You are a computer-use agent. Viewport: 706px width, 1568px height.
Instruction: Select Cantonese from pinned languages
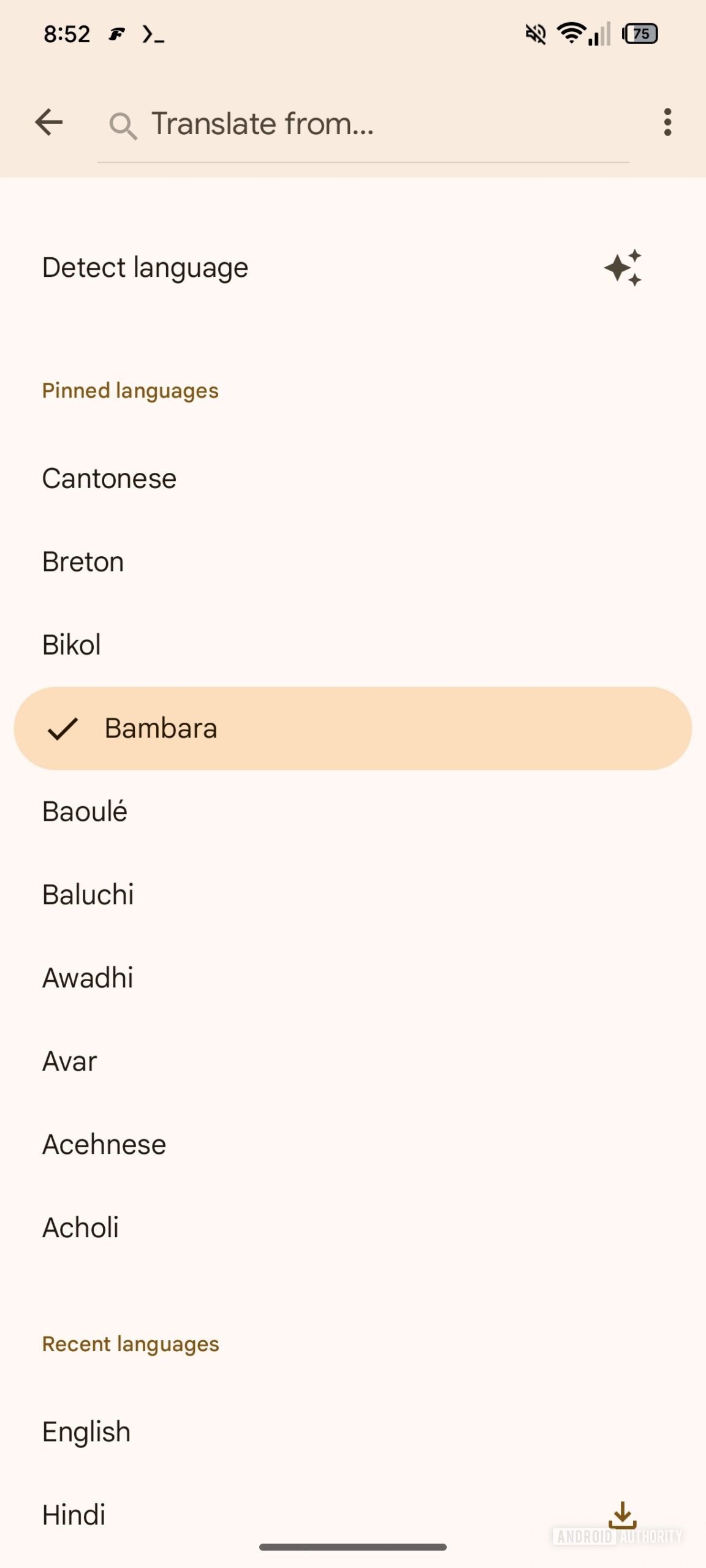pos(109,478)
